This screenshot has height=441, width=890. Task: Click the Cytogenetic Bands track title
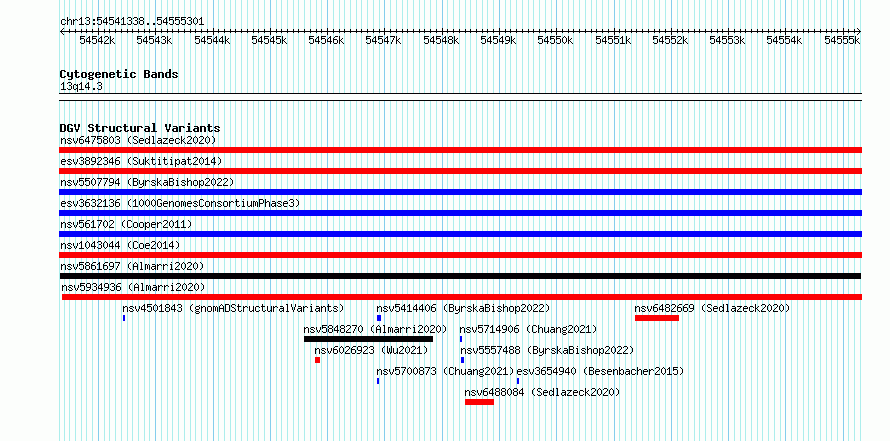pyautogui.click(x=119, y=74)
